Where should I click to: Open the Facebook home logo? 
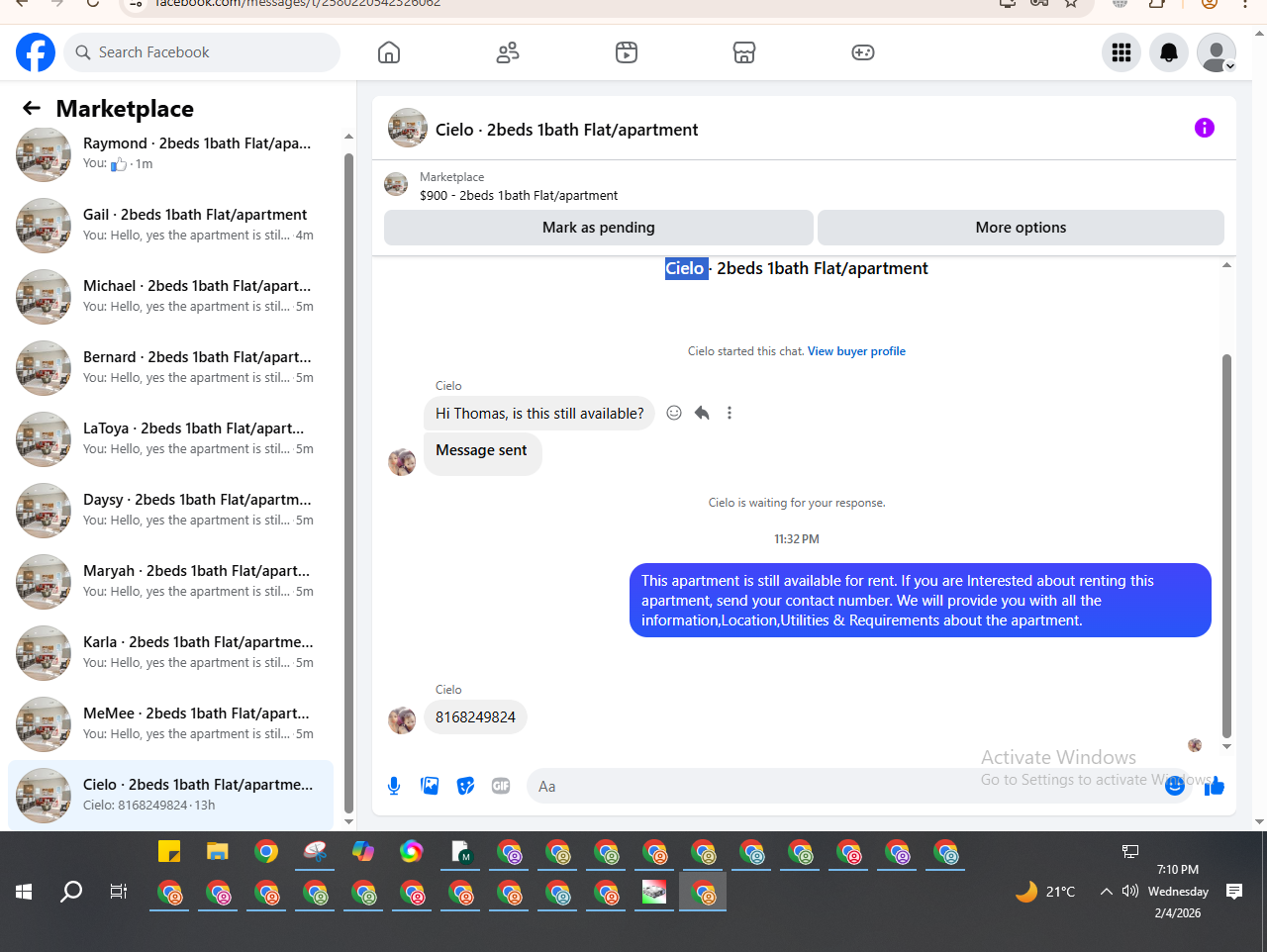[x=36, y=52]
